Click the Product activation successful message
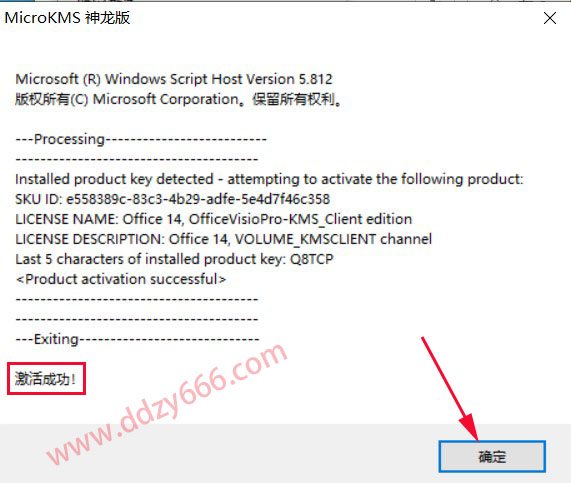 point(121,279)
